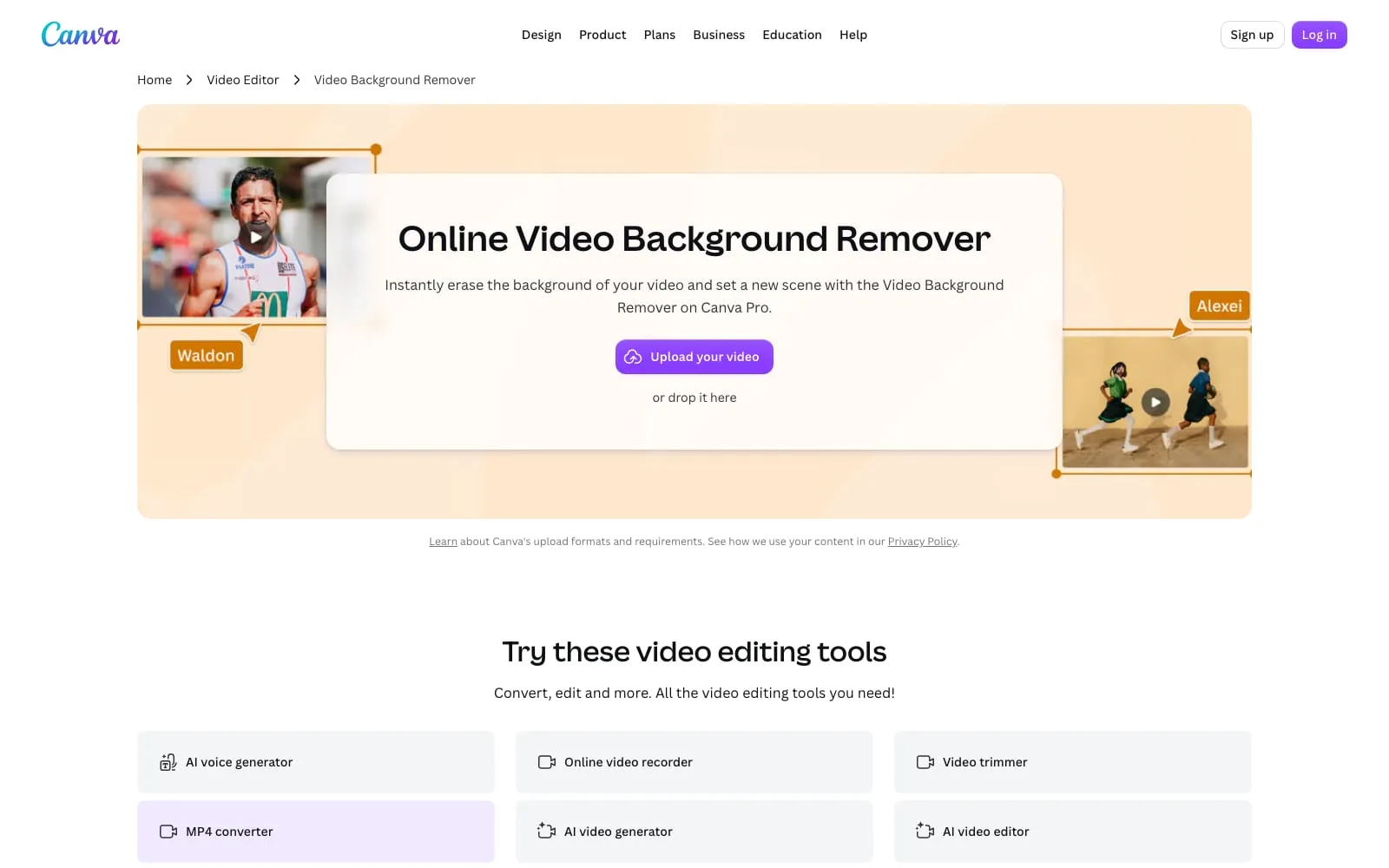Click the Try these video editing tools heading

tap(694, 652)
